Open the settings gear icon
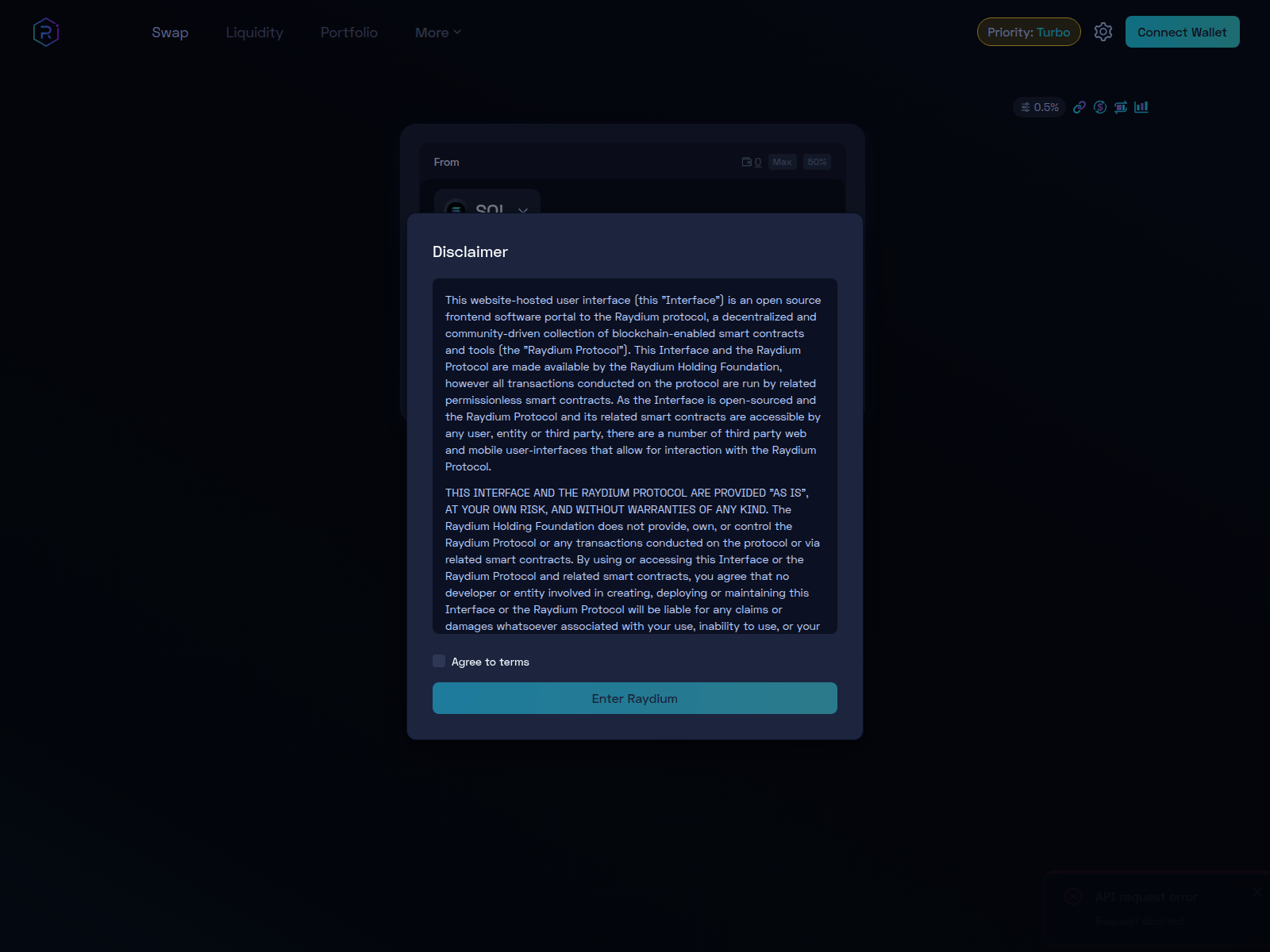The image size is (1270, 952). tap(1103, 32)
